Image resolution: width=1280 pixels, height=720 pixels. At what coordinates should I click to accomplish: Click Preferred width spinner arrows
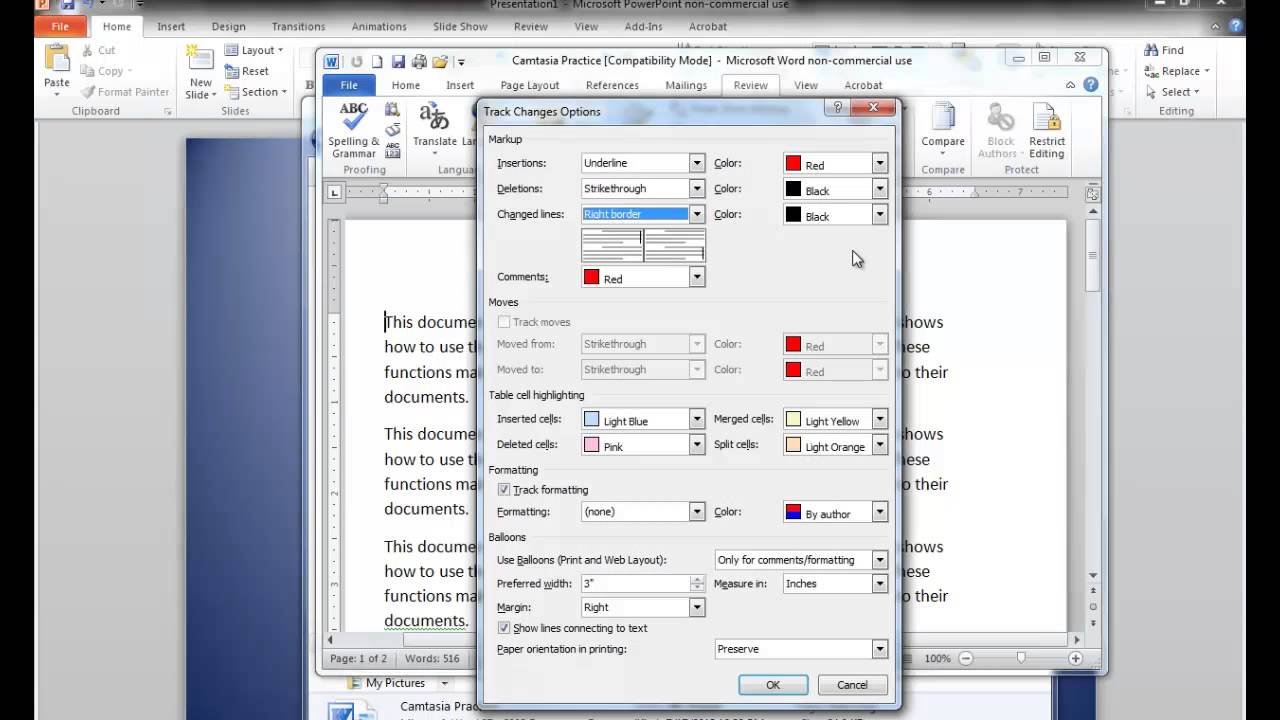pyautogui.click(x=697, y=584)
